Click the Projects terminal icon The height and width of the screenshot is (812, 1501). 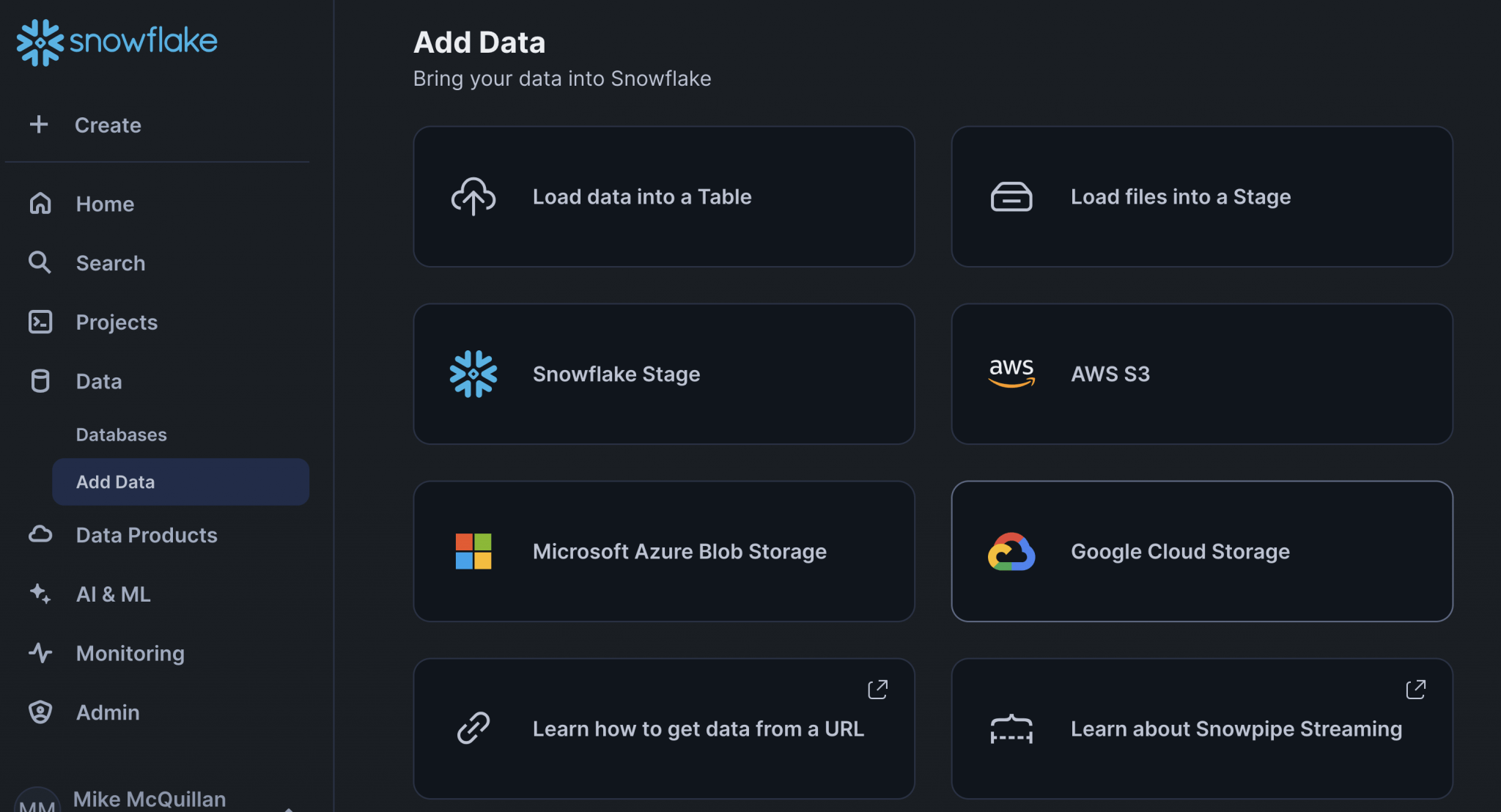[40, 322]
